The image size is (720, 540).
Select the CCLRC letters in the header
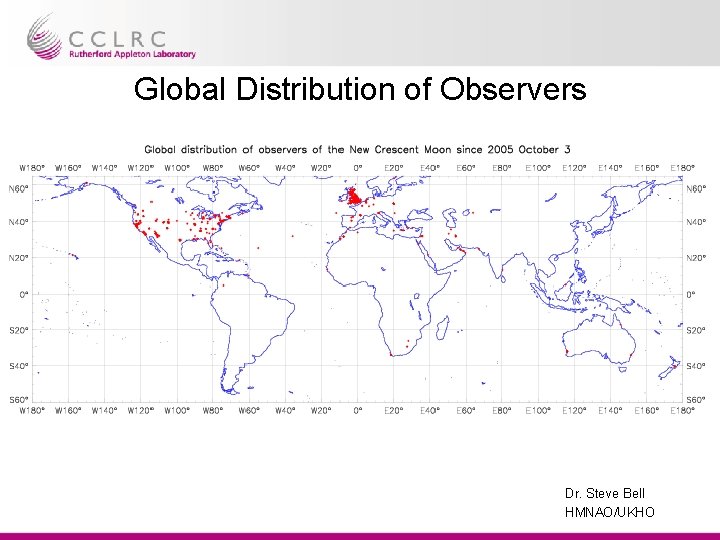click(118, 39)
